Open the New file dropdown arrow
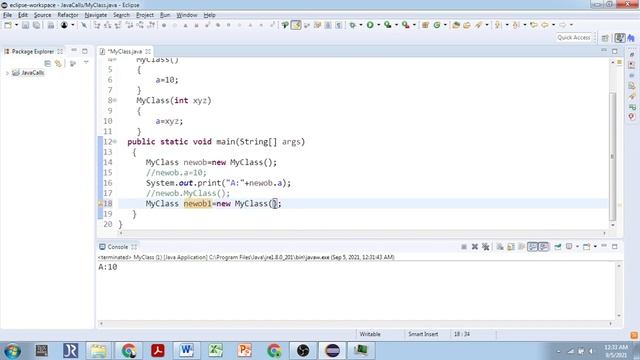Viewport: 640px width, 360px height. click(16, 25)
